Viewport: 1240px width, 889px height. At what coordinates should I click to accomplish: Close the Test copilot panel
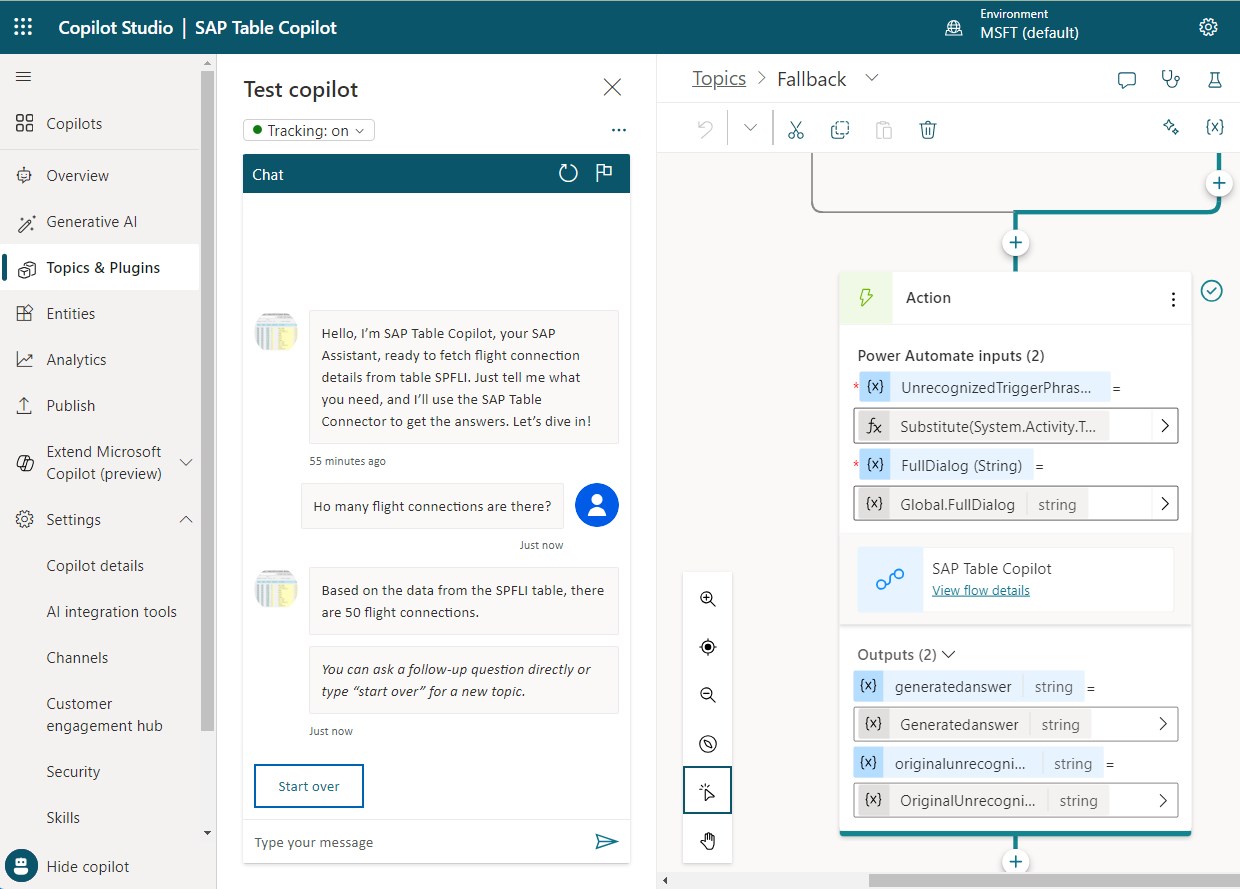pos(613,88)
